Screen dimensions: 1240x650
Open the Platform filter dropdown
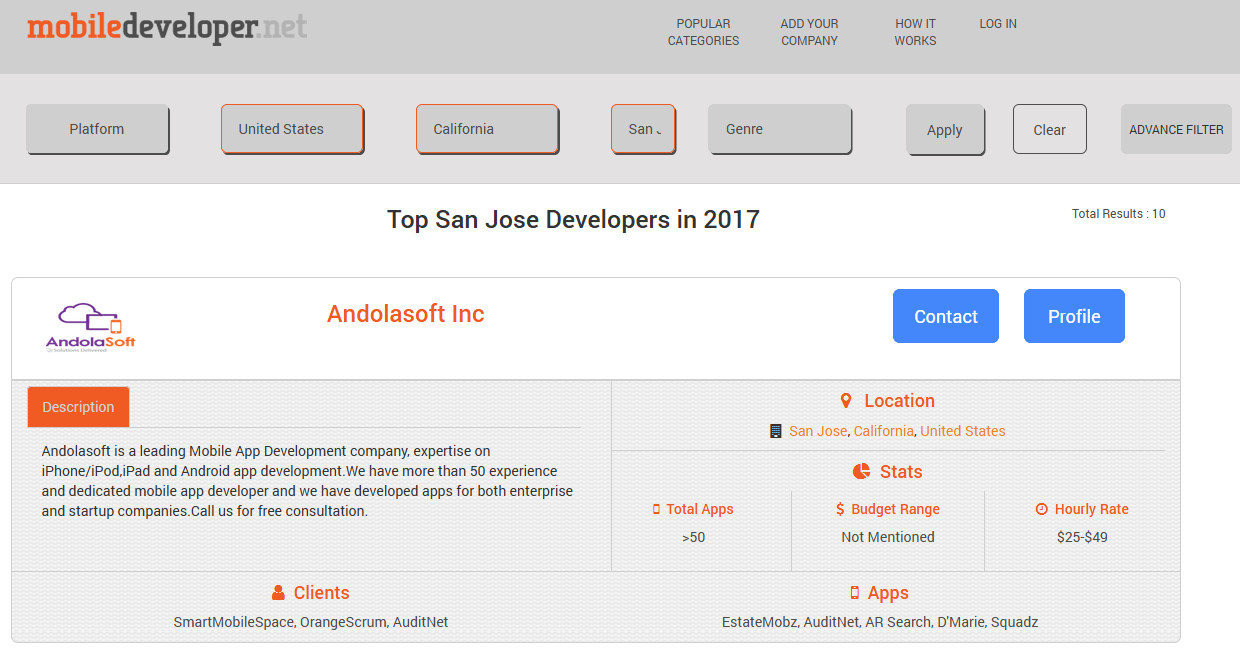pyautogui.click(x=97, y=129)
